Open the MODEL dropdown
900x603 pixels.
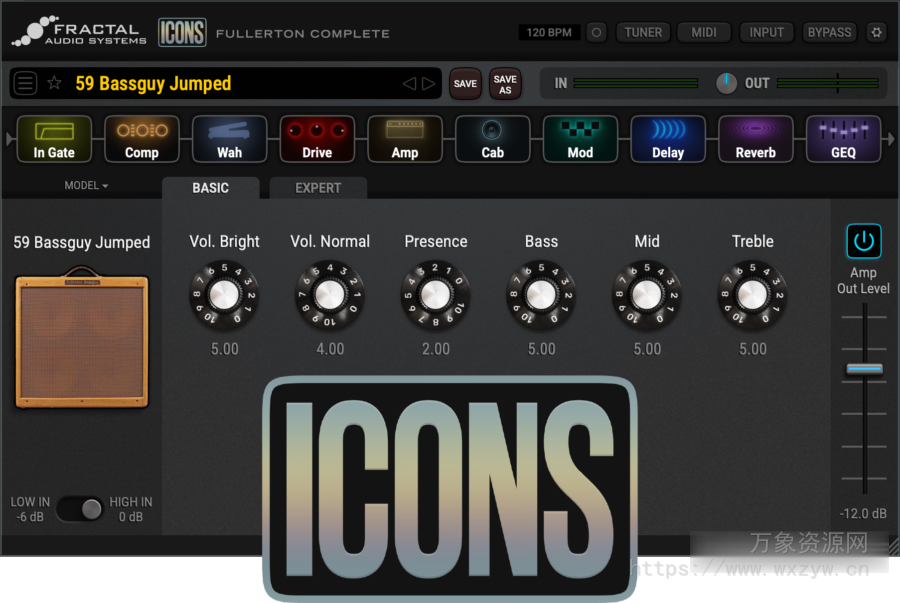(85, 186)
